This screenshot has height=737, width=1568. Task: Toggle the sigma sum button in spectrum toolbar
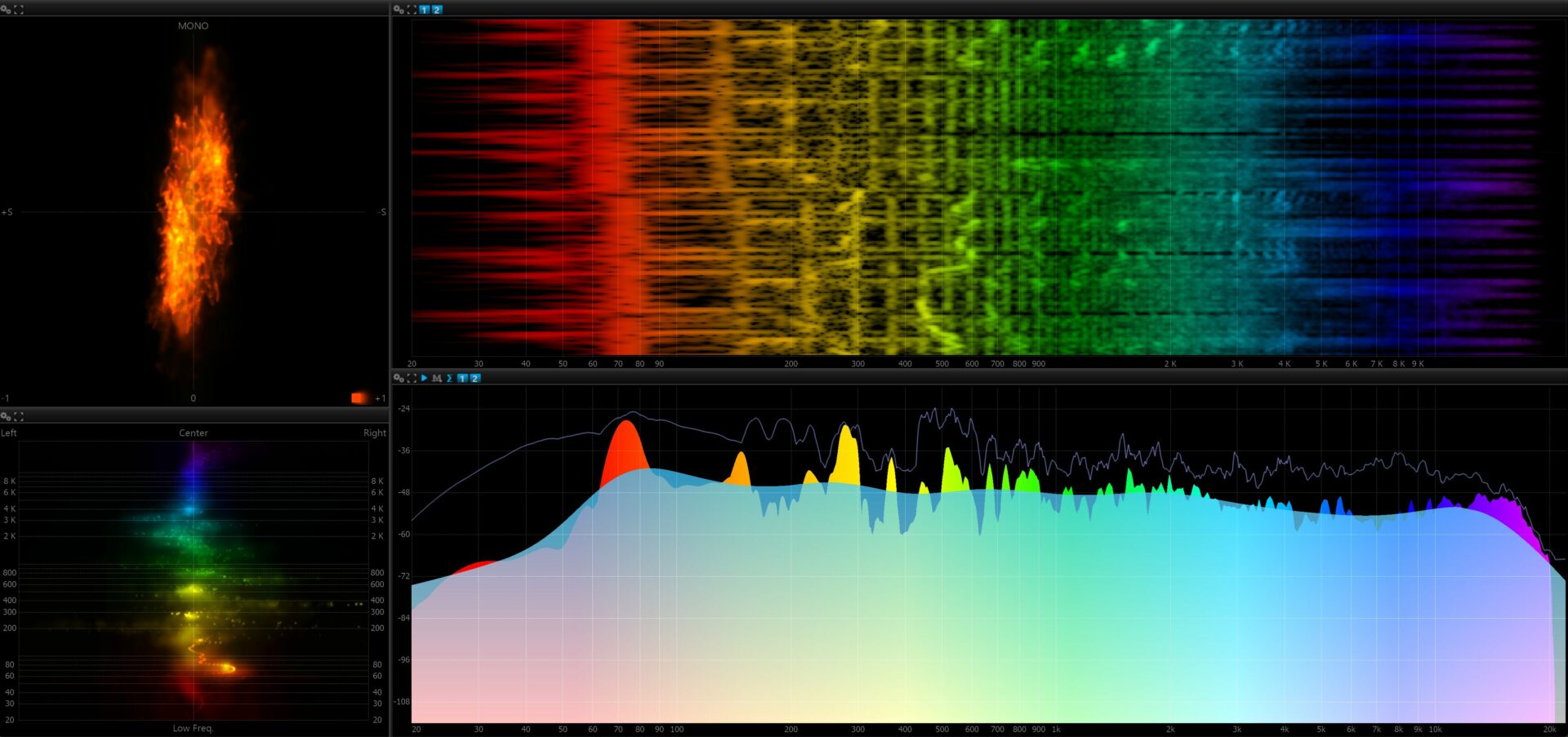449,378
